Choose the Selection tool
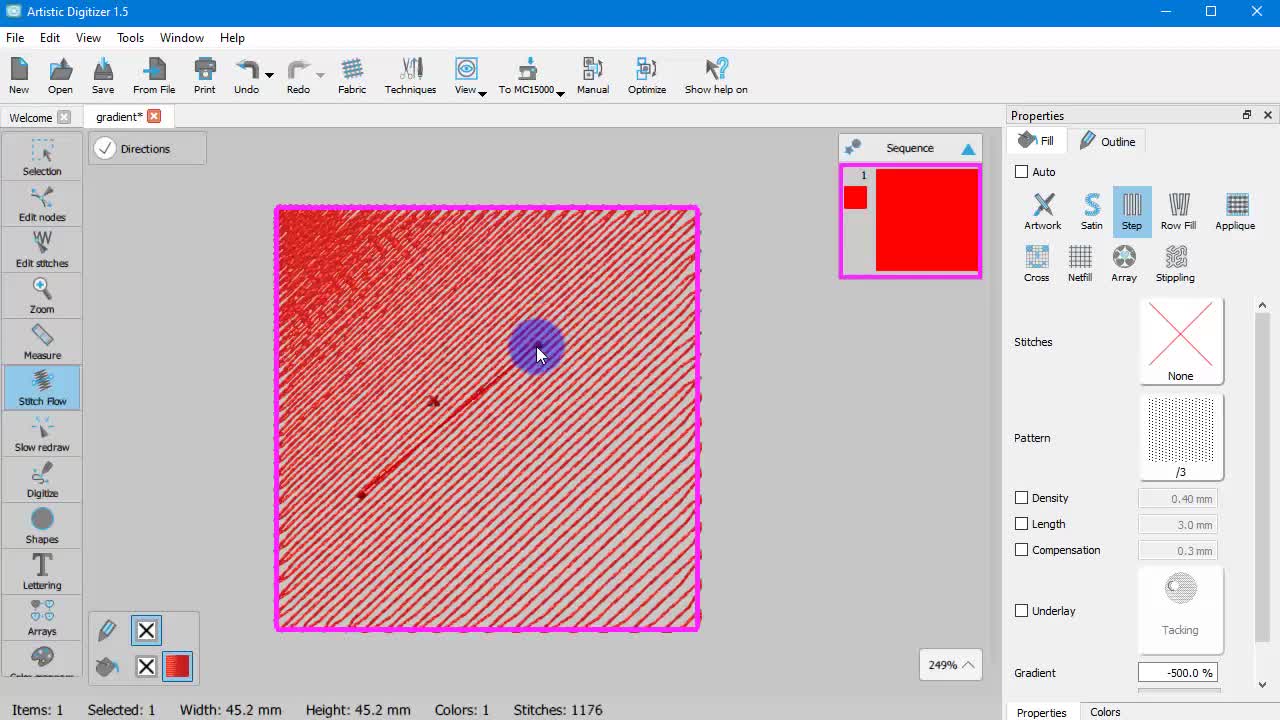 pos(42,158)
